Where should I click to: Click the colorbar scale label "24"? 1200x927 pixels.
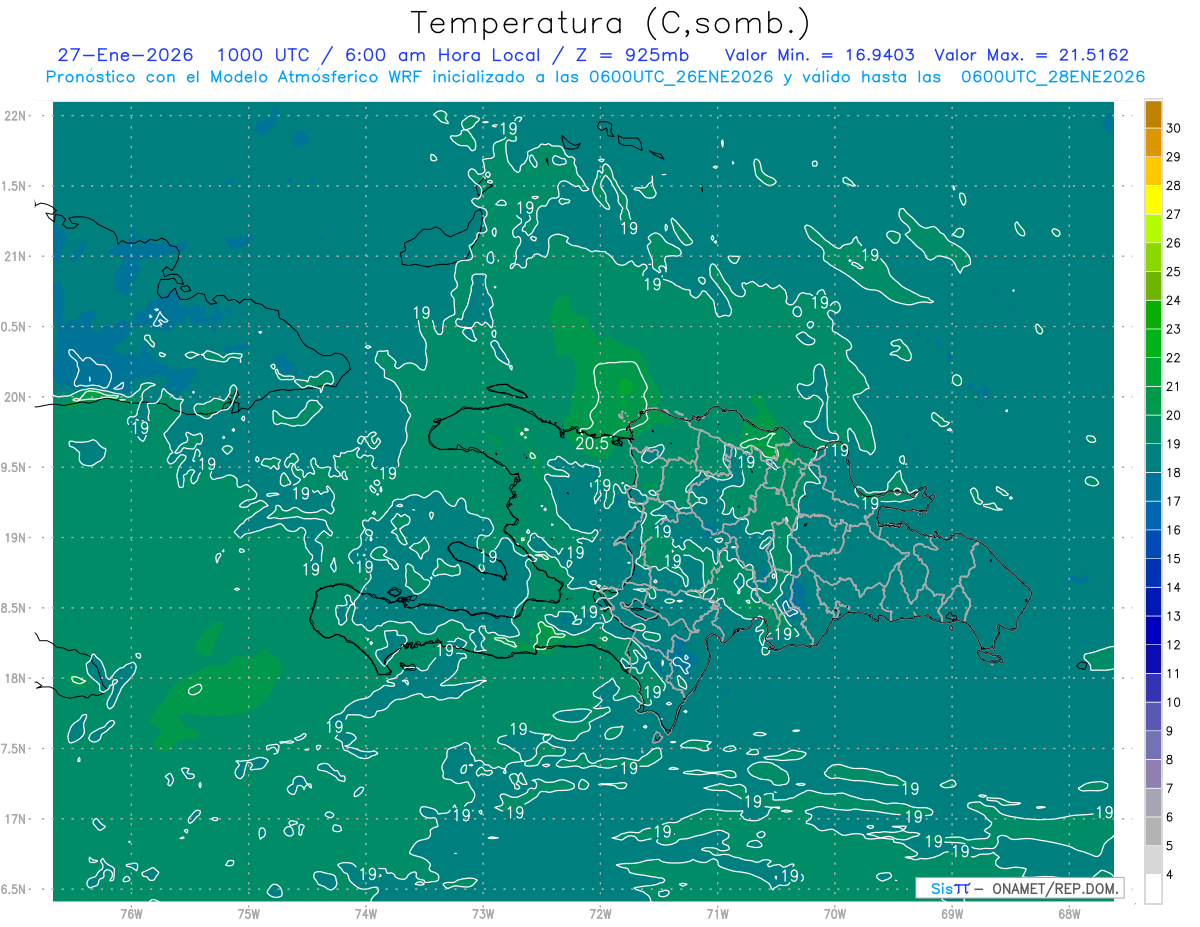coord(1174,300)
